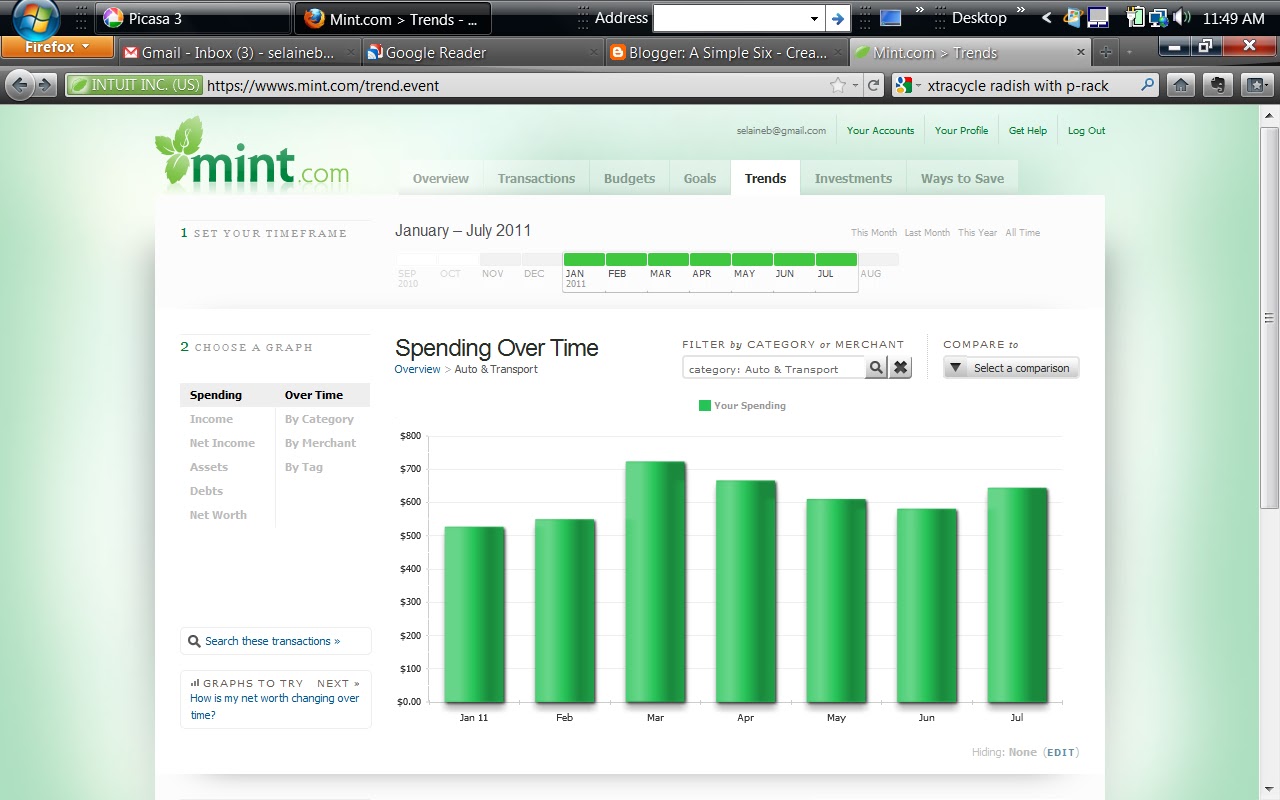Click EDIT next to Hiding: None

point(1061,752)
